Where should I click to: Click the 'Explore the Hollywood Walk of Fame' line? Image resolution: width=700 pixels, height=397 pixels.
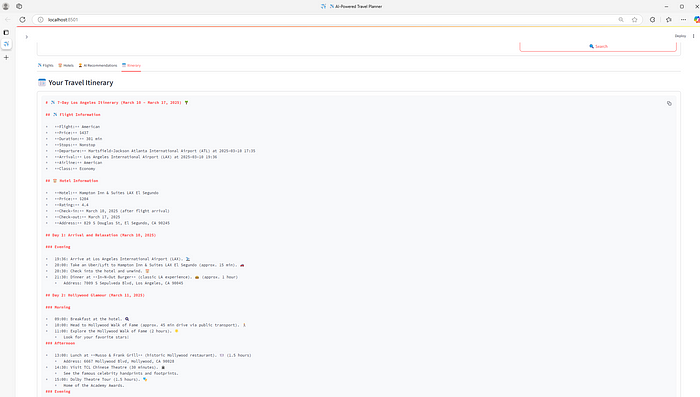(x=117, y=331)
